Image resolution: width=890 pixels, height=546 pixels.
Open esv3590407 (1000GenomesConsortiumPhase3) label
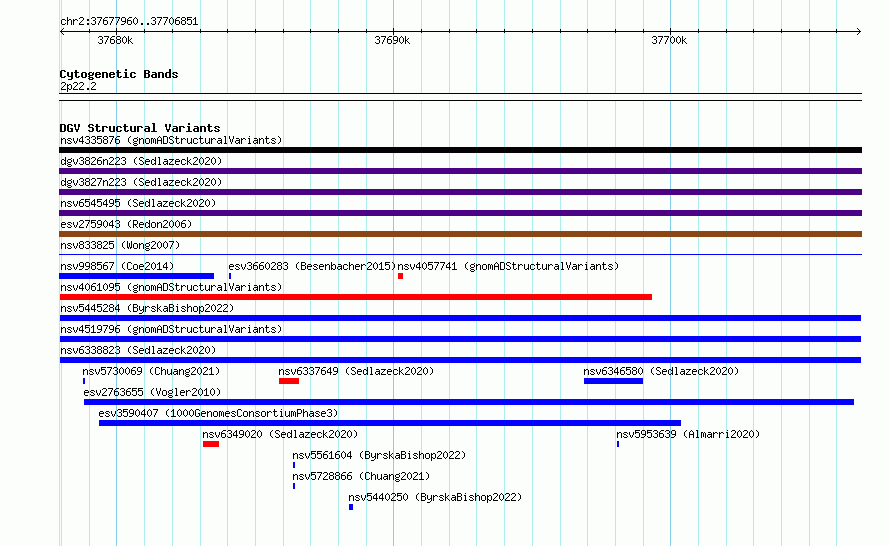(x=218, y=413)
